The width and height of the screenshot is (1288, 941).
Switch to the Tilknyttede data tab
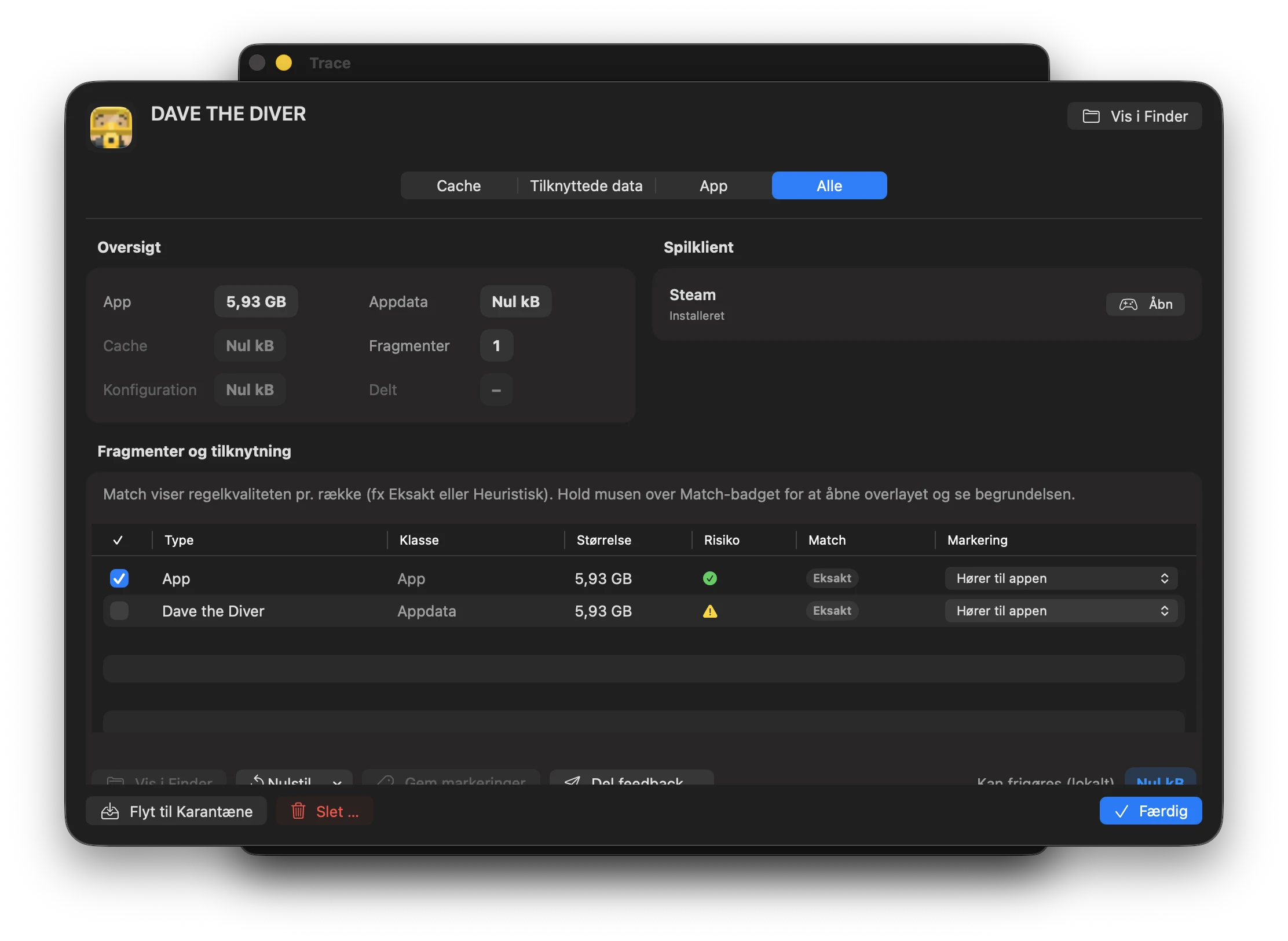point(586,185)
